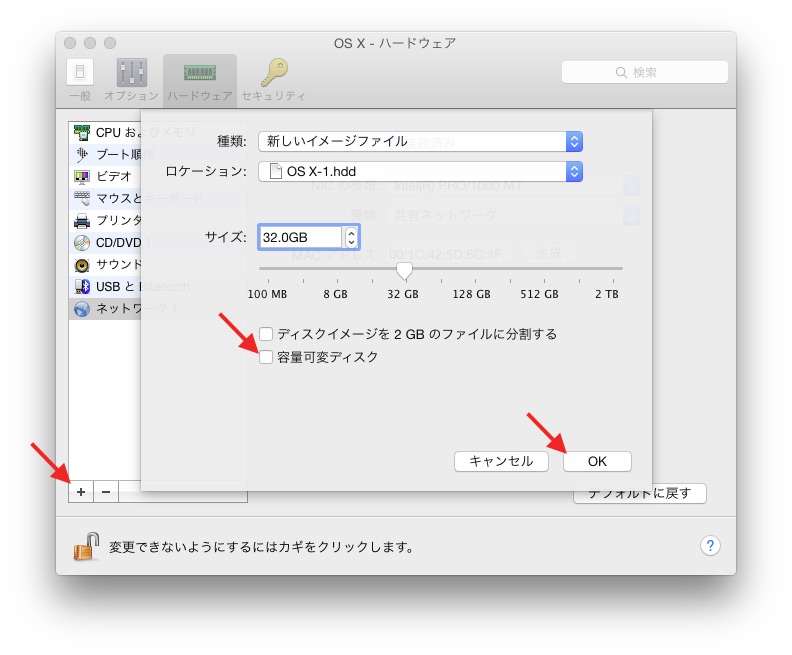Click the 8 GB slider label

point(335,294)
